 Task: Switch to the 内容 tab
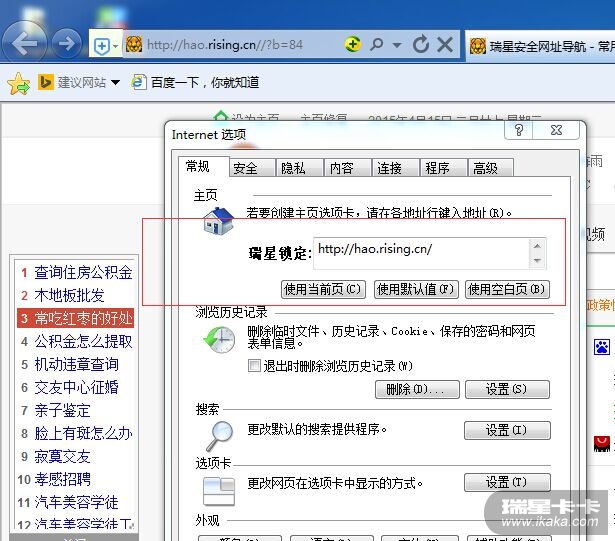click(348, 168)
